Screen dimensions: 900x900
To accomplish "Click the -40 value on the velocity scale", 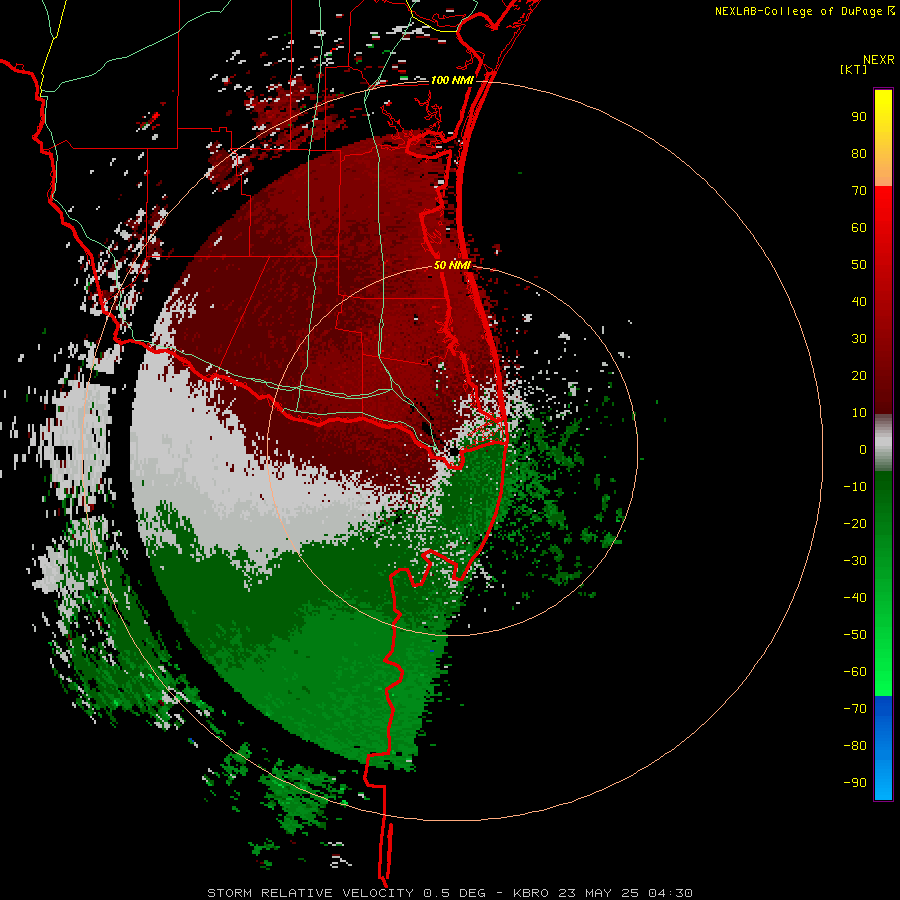I will 855,598.
